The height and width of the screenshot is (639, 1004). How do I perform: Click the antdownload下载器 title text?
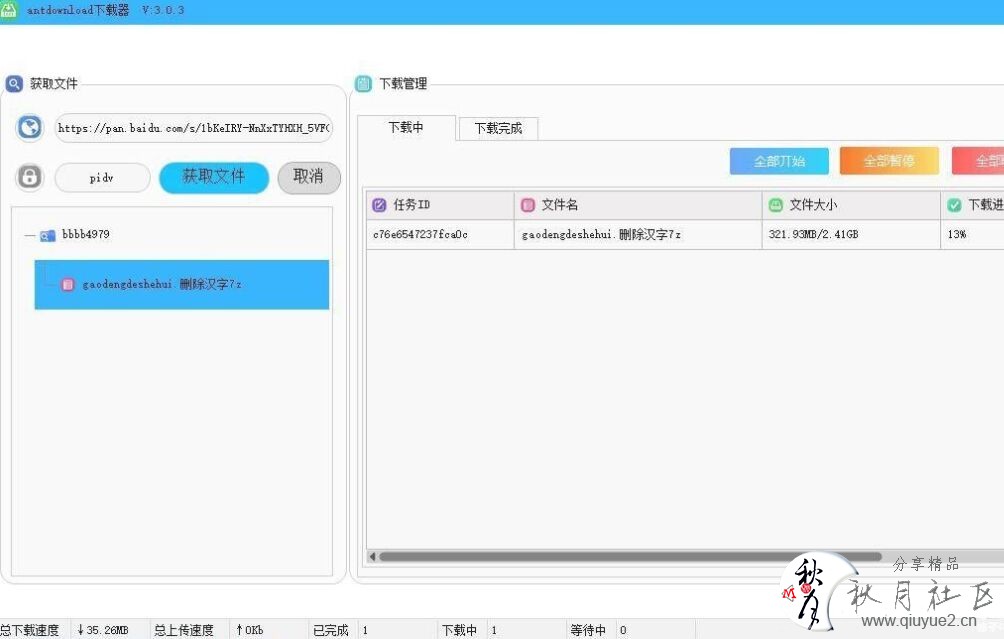coord(77,10)
